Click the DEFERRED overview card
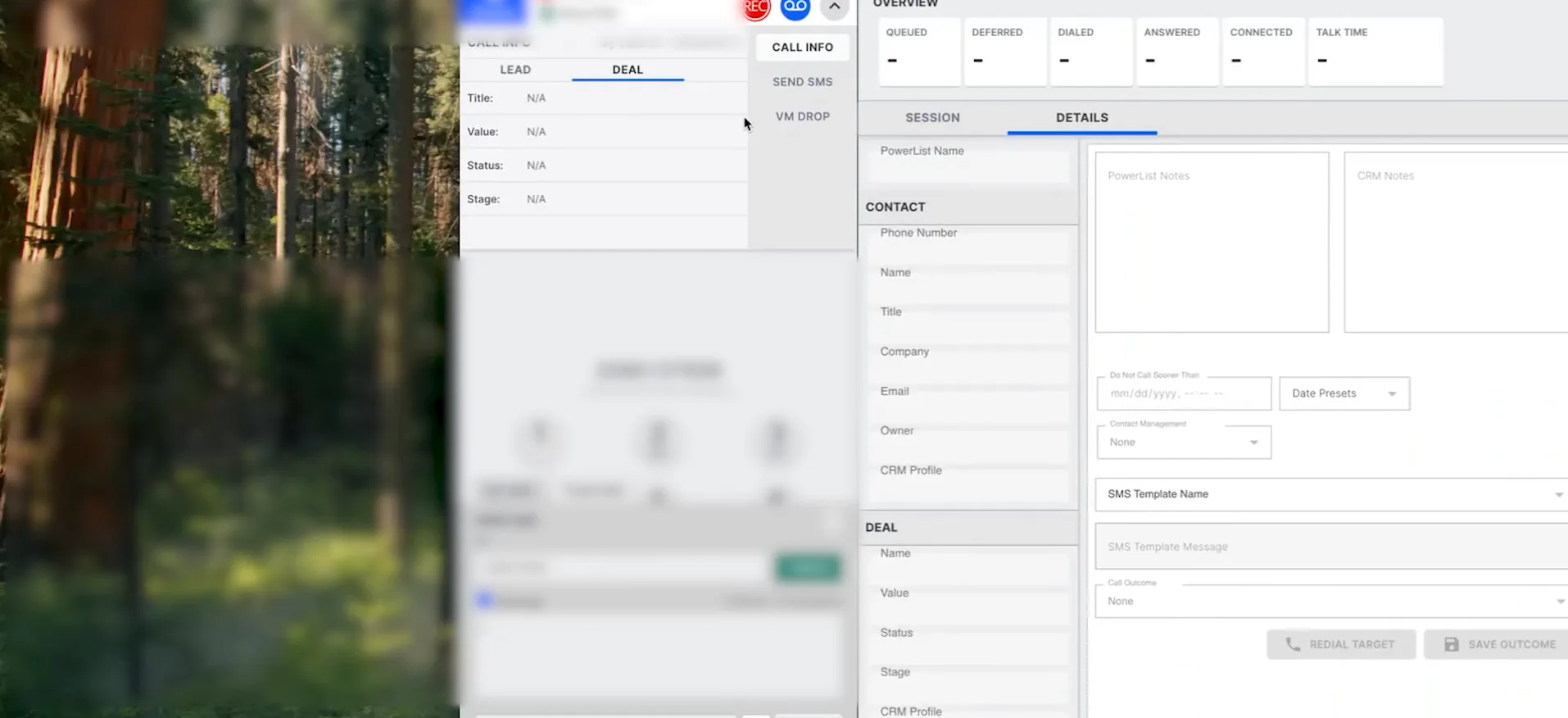The width and height of the screenshot is (1568, 718). [x=1005, y=52]
